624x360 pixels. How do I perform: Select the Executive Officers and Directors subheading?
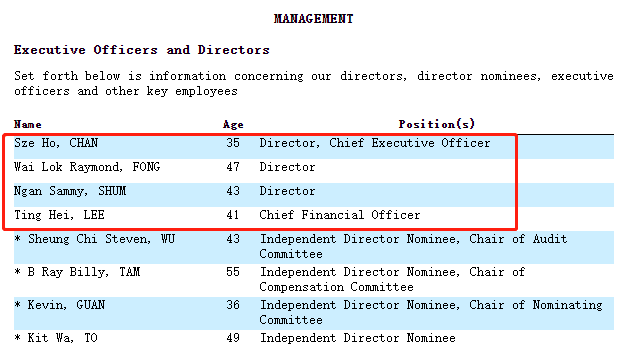click(x=142, y=50)
